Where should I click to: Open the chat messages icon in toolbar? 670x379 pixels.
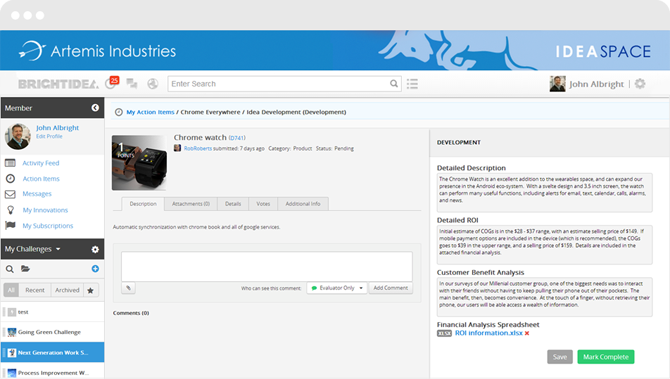pyautogui.click(x=132, y=84)
